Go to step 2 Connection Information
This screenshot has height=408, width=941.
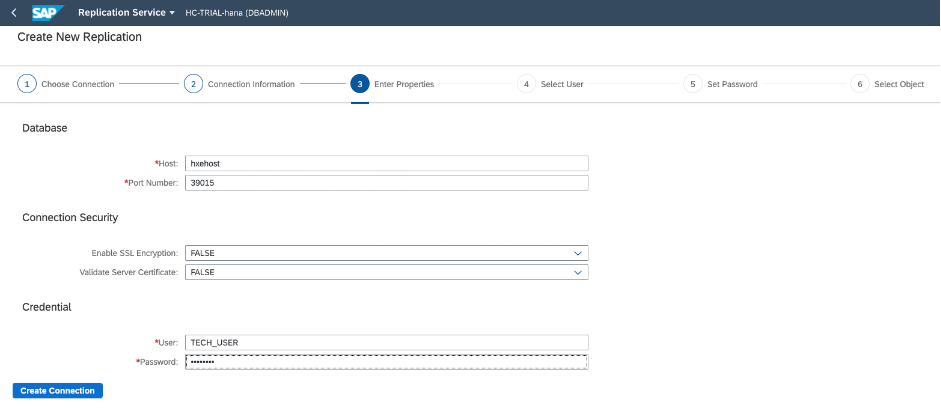coord(239,84)
